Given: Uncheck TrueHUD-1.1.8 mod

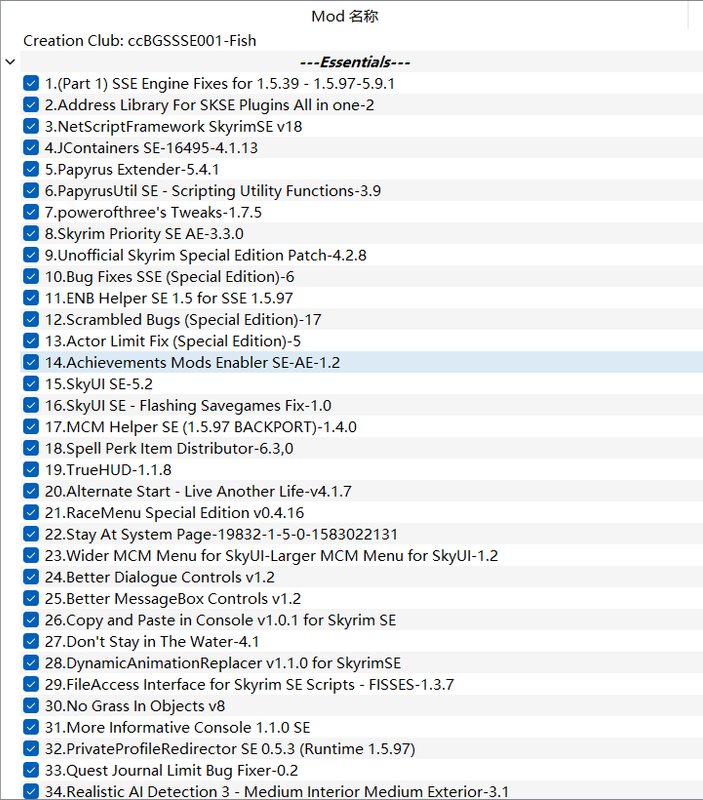Looking at the screenshot, I should point(31,469).
